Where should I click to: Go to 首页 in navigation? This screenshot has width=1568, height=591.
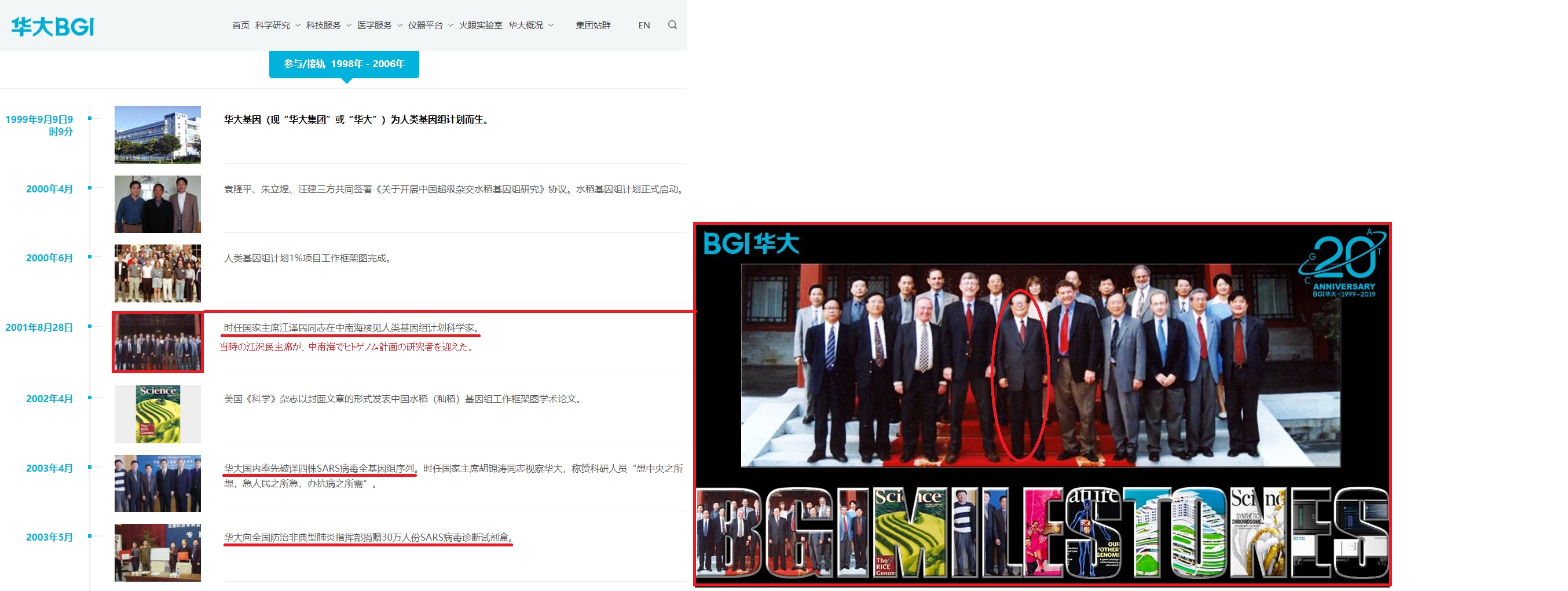(240, 25)
